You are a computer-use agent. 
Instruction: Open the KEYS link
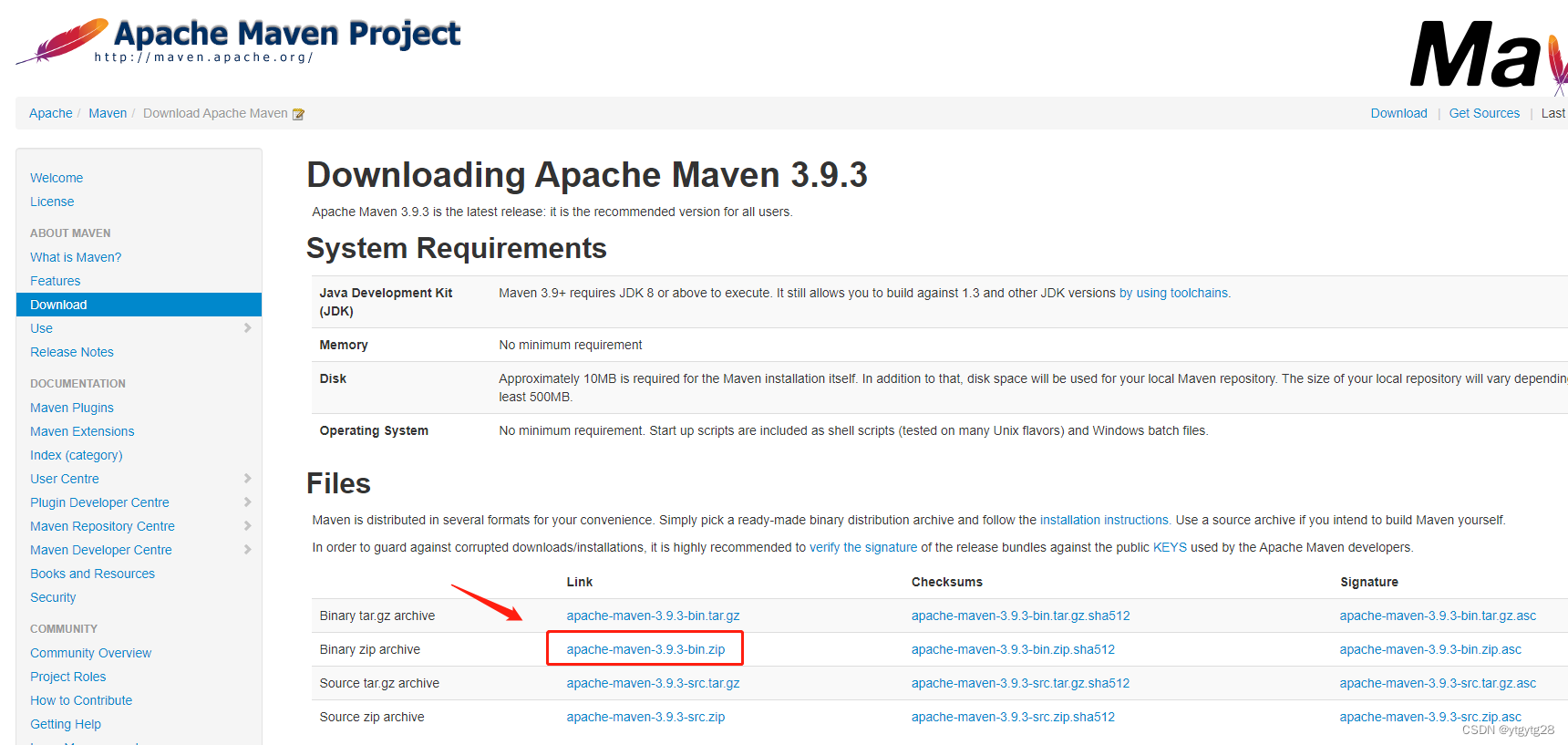pyautogui.click(x=1170, y=547)
